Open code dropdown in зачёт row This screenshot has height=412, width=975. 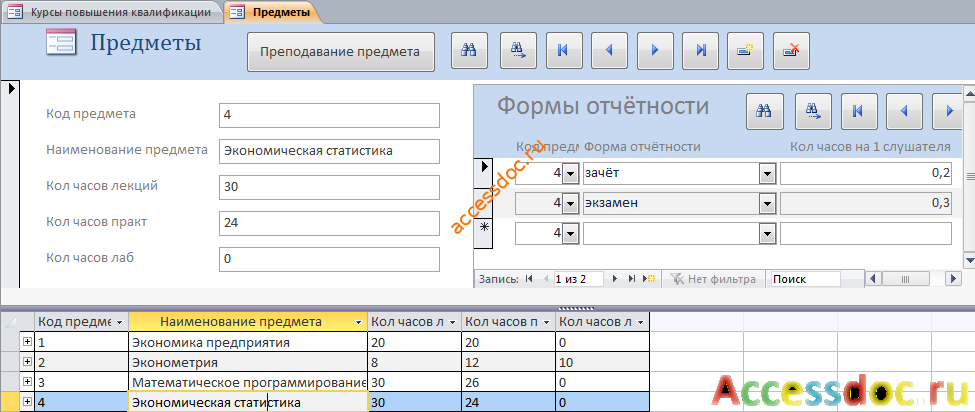[570, 175]
